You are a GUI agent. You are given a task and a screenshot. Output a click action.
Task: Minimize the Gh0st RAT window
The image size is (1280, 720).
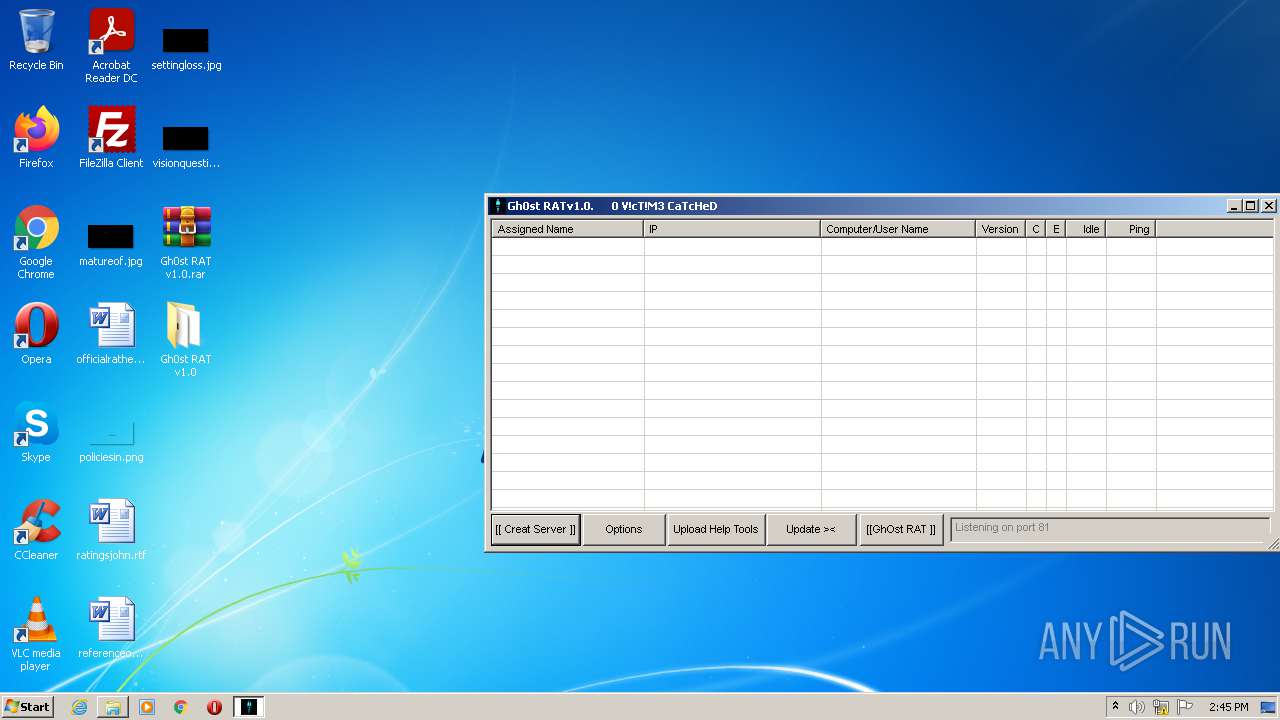pos(1234,206)
